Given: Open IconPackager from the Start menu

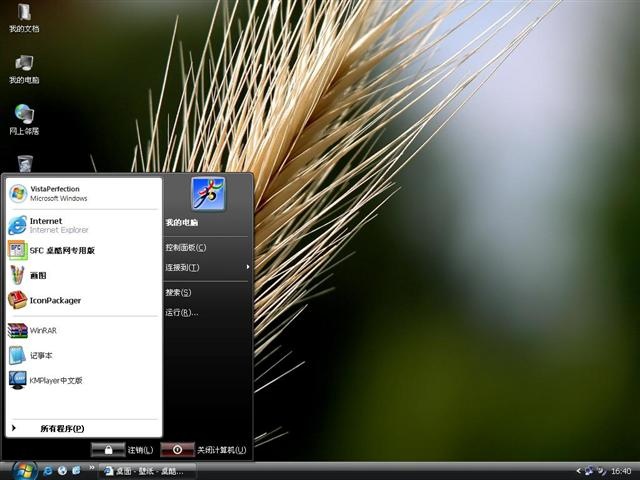Looking at the screenshot, I should (54, 300).
